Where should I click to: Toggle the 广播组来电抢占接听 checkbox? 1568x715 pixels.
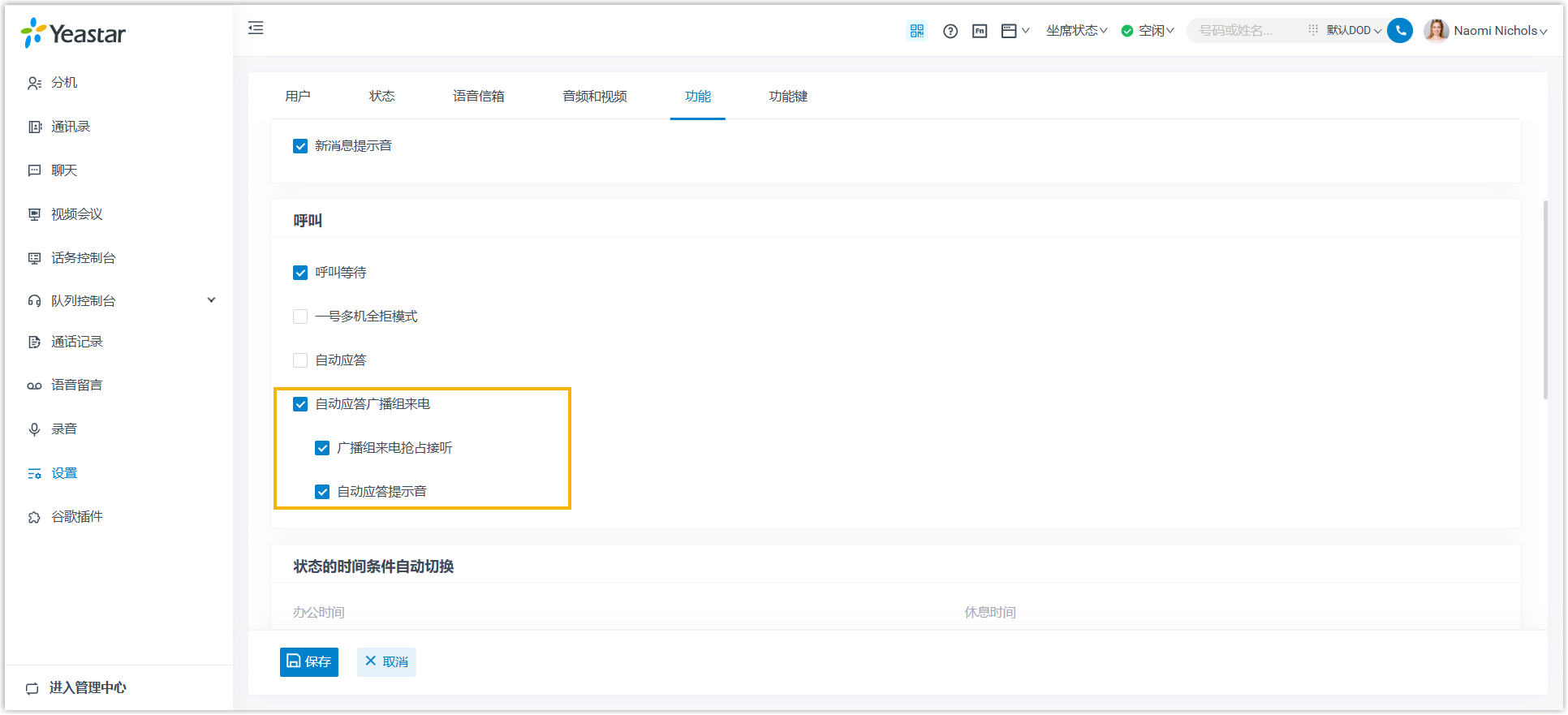(322, 448)
